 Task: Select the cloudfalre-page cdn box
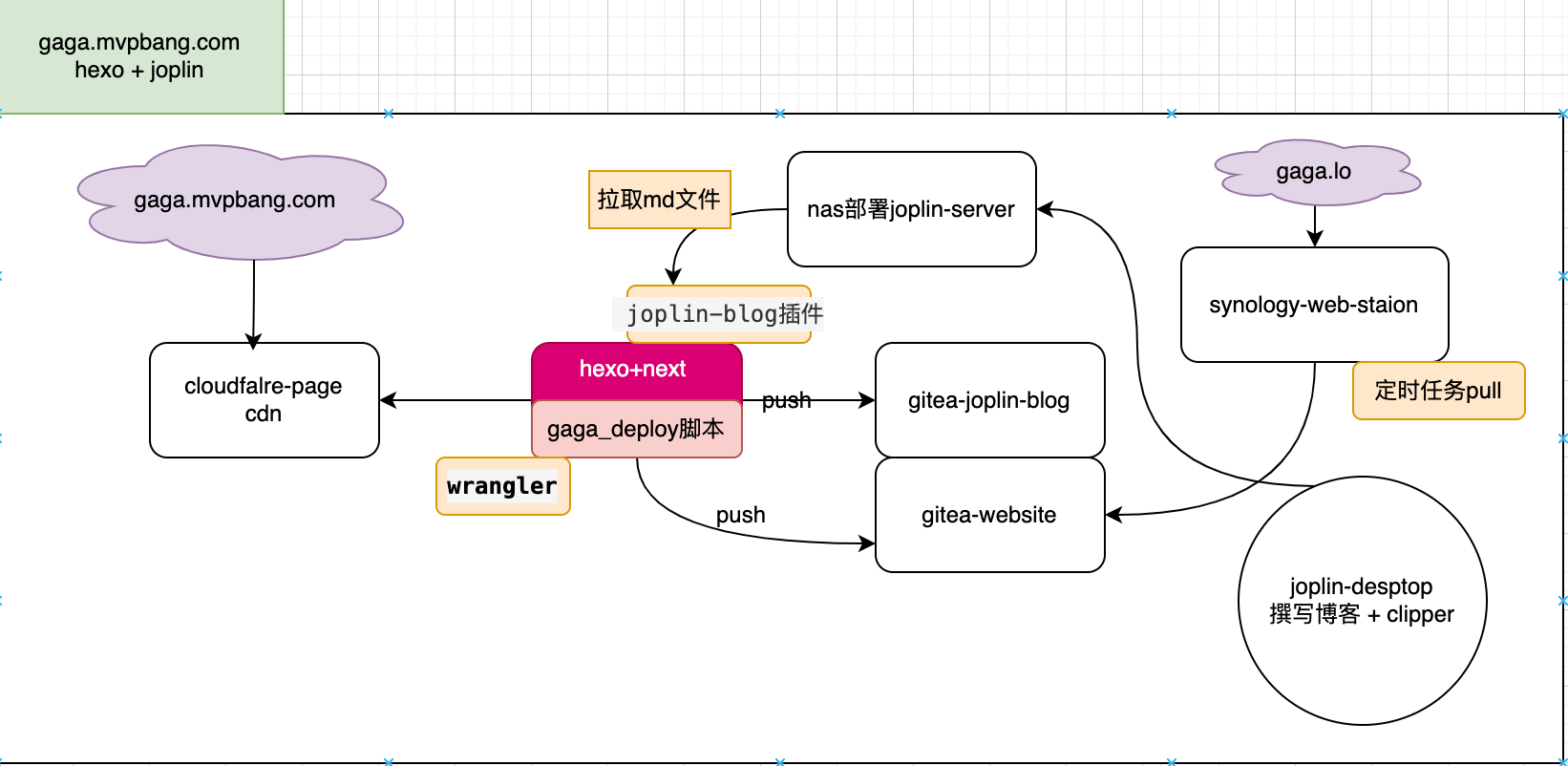tap(264, 400)
